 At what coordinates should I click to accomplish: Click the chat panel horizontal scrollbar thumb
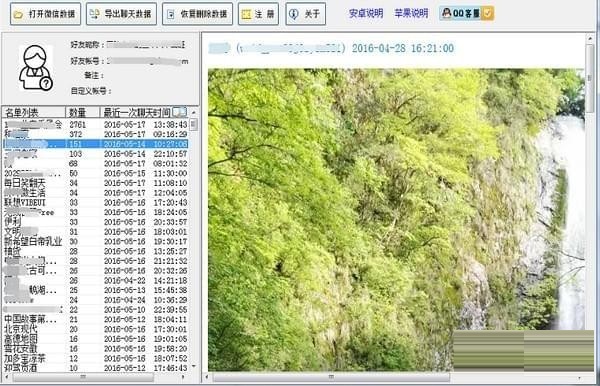pos(331,378)
